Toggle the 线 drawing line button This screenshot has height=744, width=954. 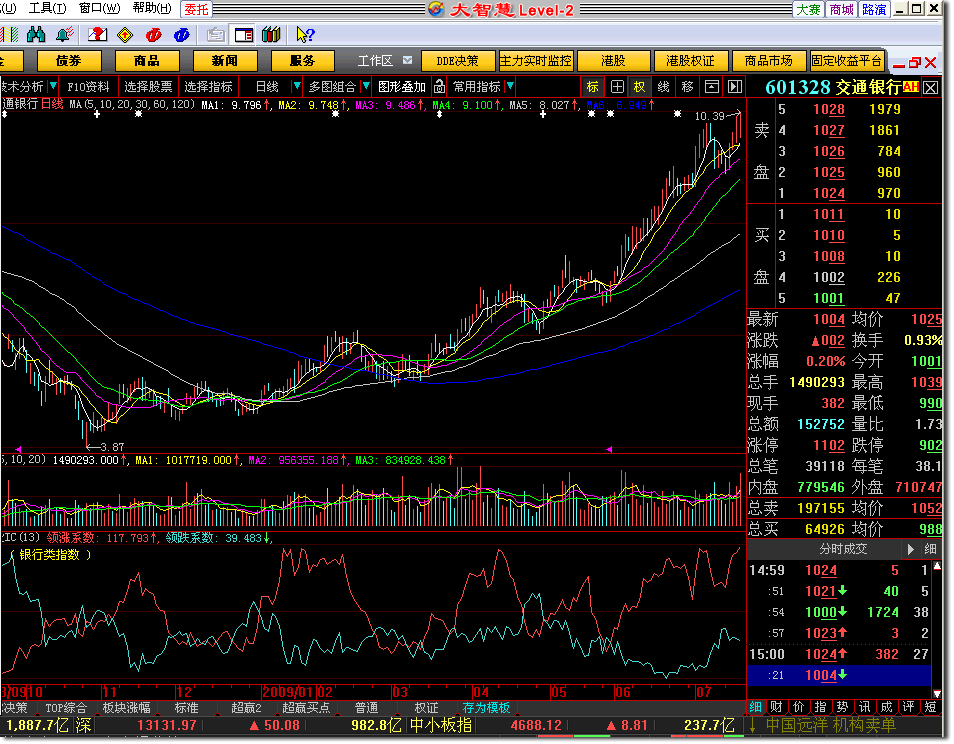(664, 87)
